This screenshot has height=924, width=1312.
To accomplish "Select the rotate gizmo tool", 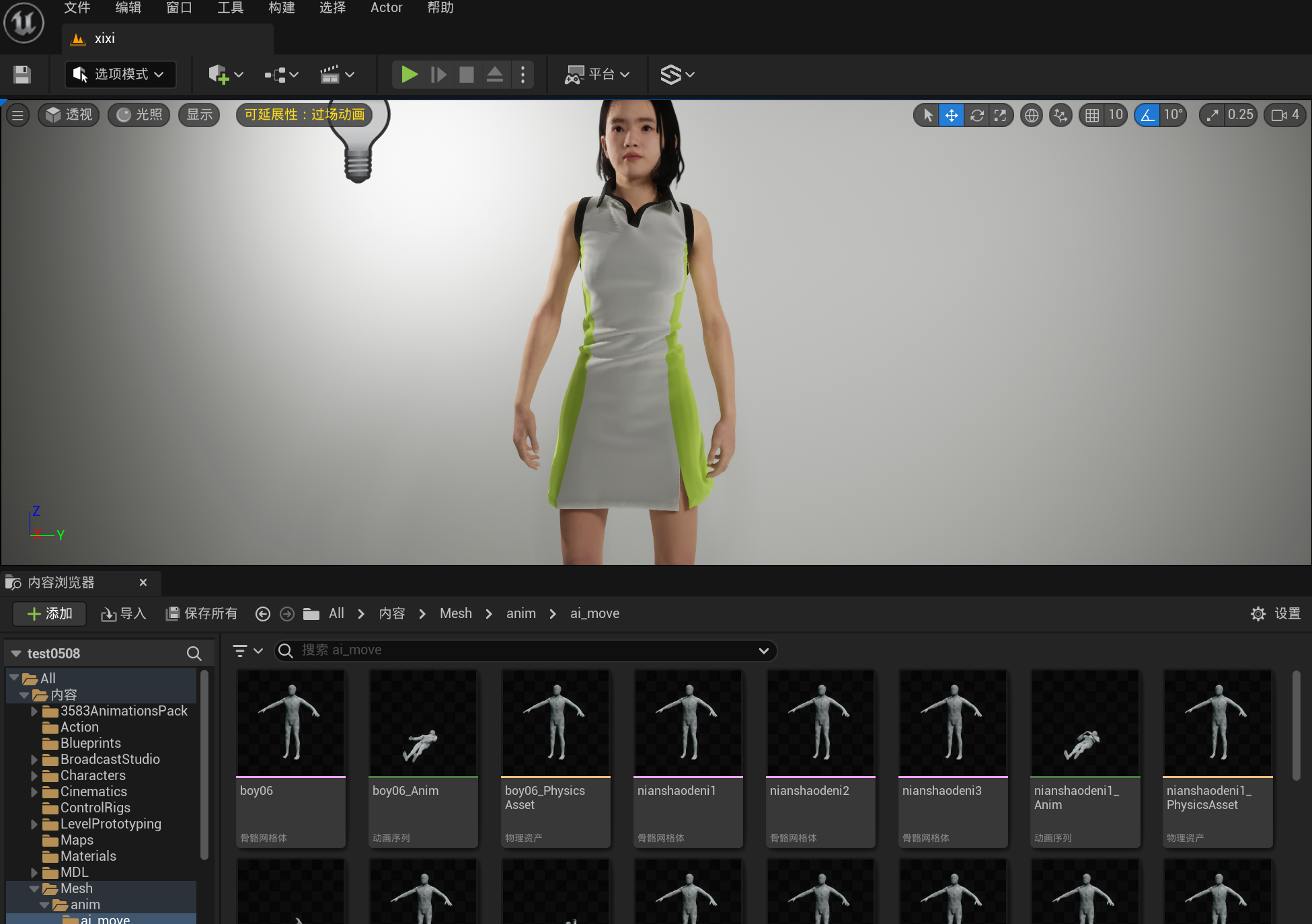I will pyautogui.click(x=976, y=115).
